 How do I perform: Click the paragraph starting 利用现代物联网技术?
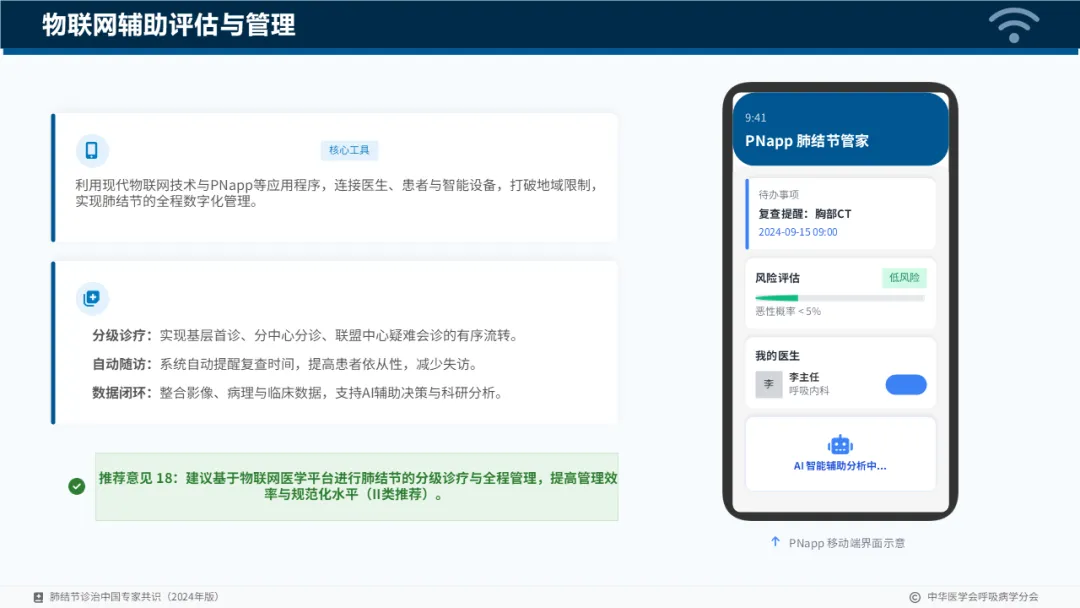point(337,193)
